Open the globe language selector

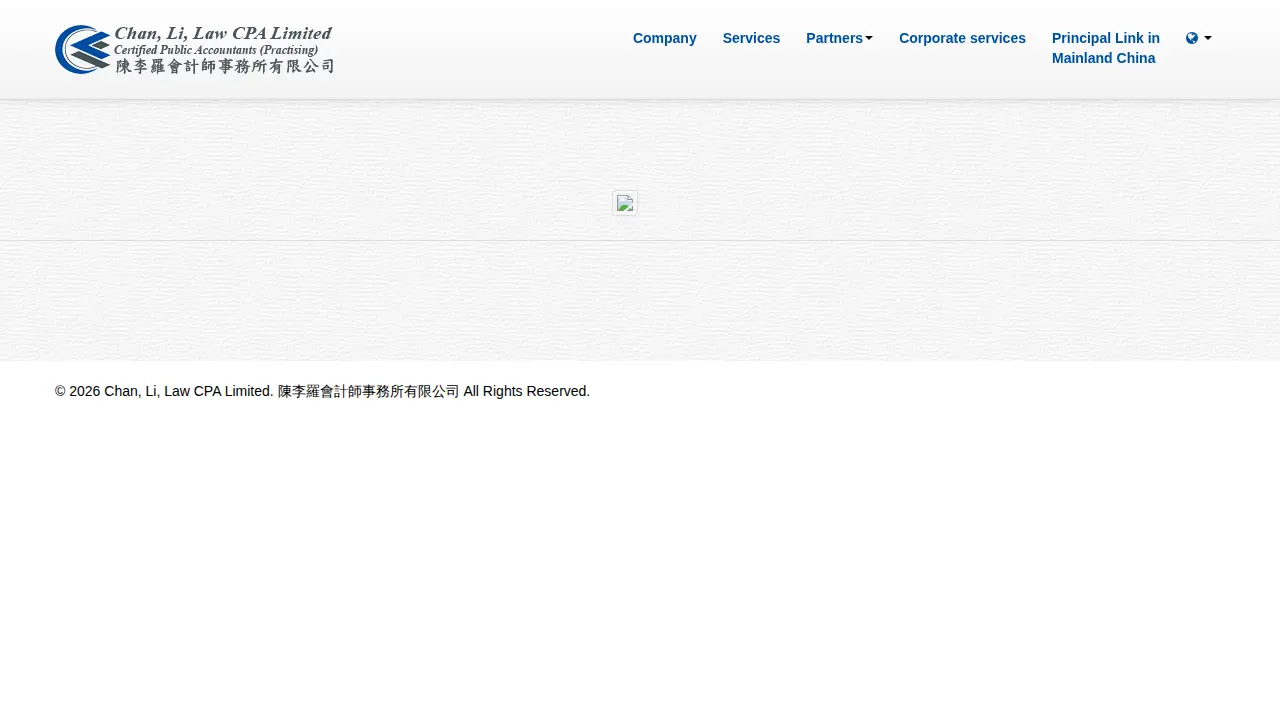(x=1199, y=38)
